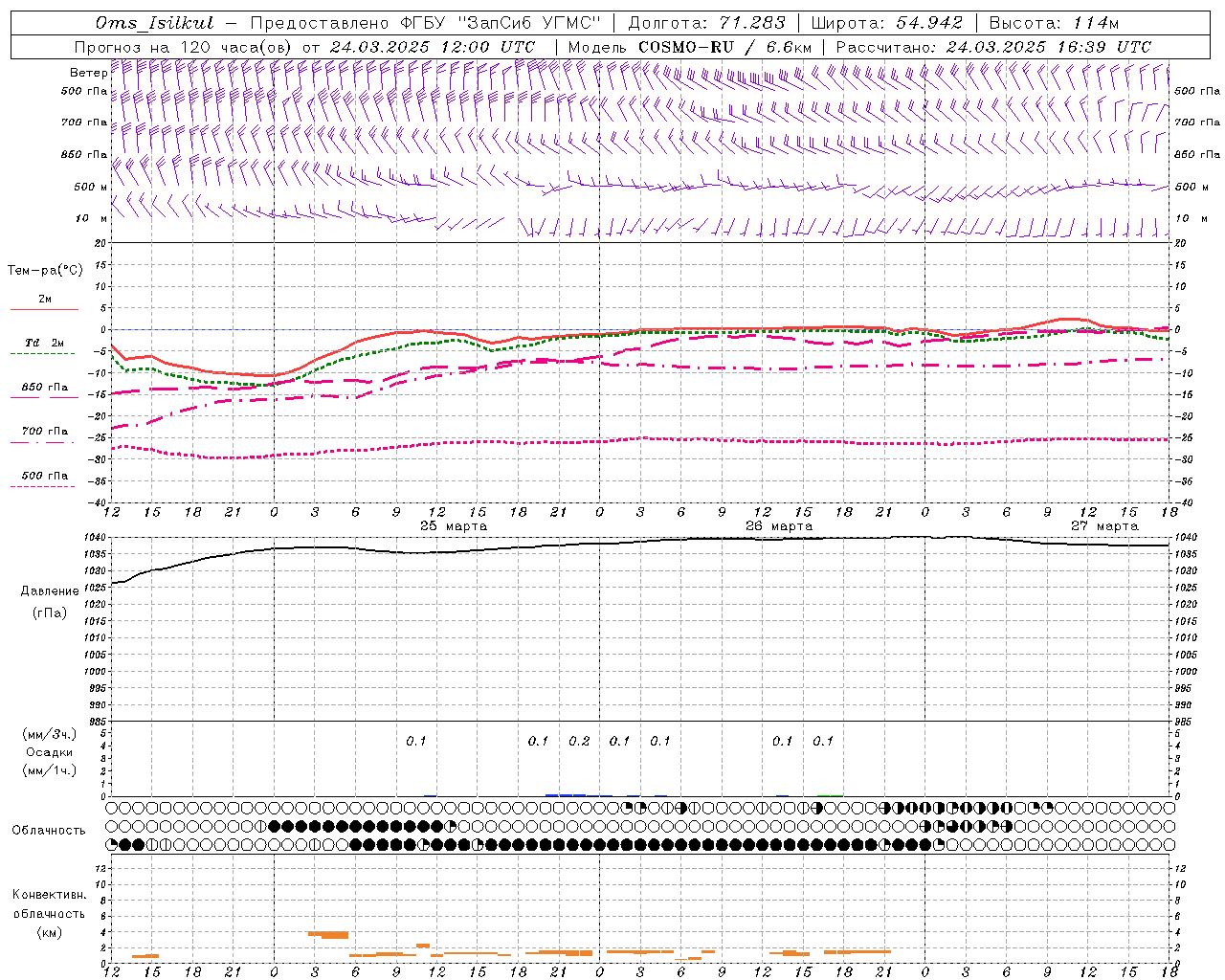Click right pressure axis value '985'
This screenshot has height=980, width=1225.
point(1184,722)
